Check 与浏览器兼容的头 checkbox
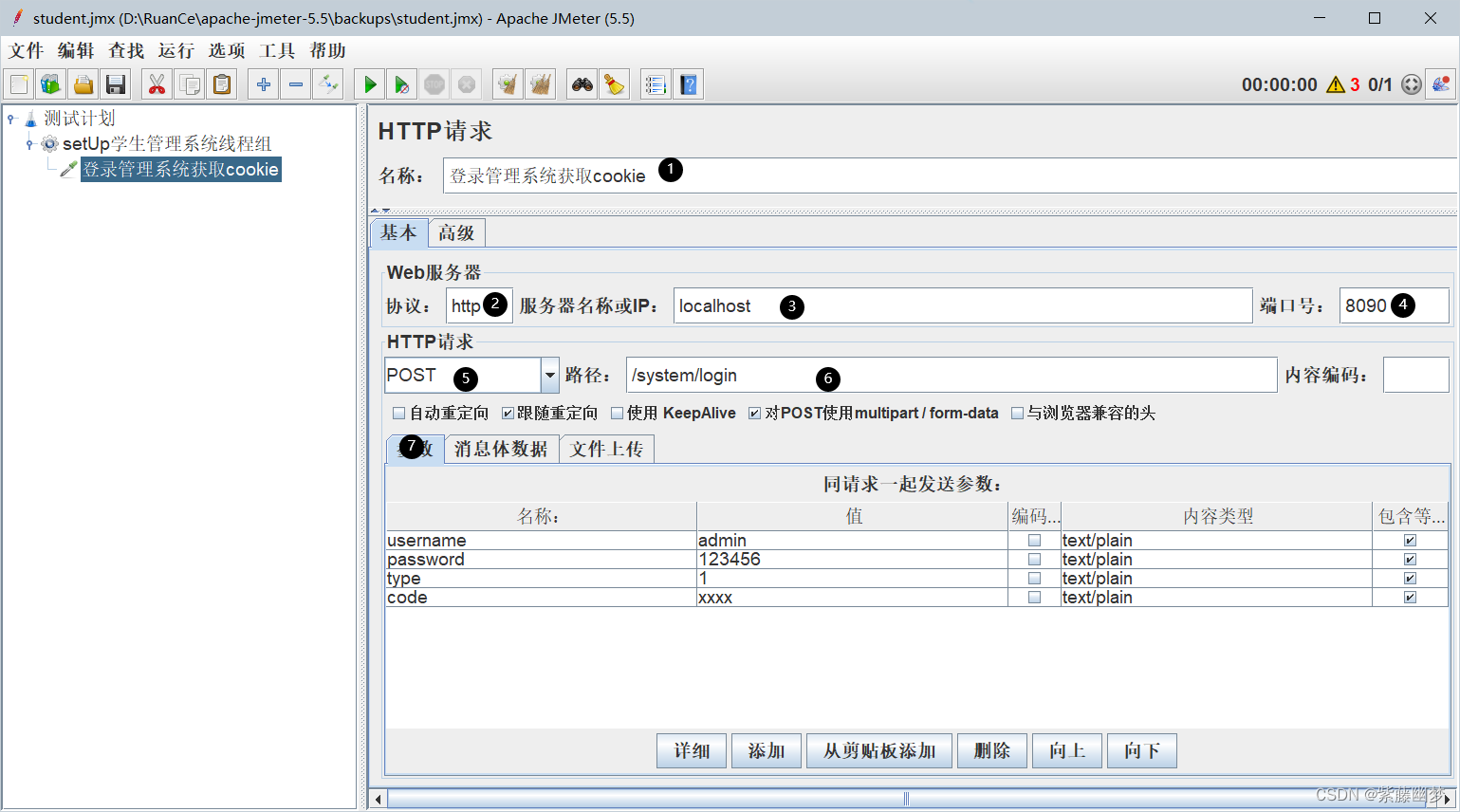 pos(1018,414)
